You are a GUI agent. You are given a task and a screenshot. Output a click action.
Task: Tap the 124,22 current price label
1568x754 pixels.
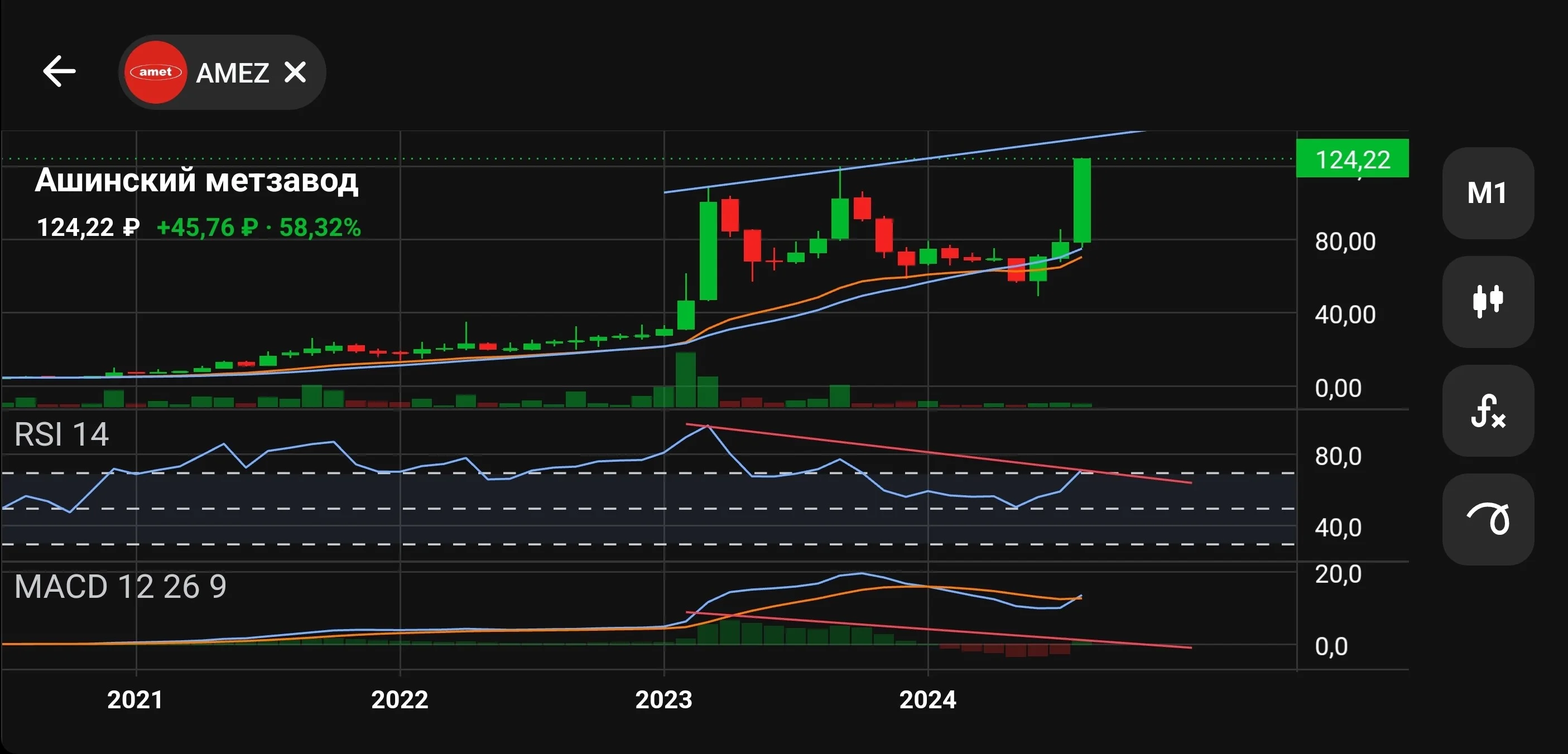pos(1353,159)
